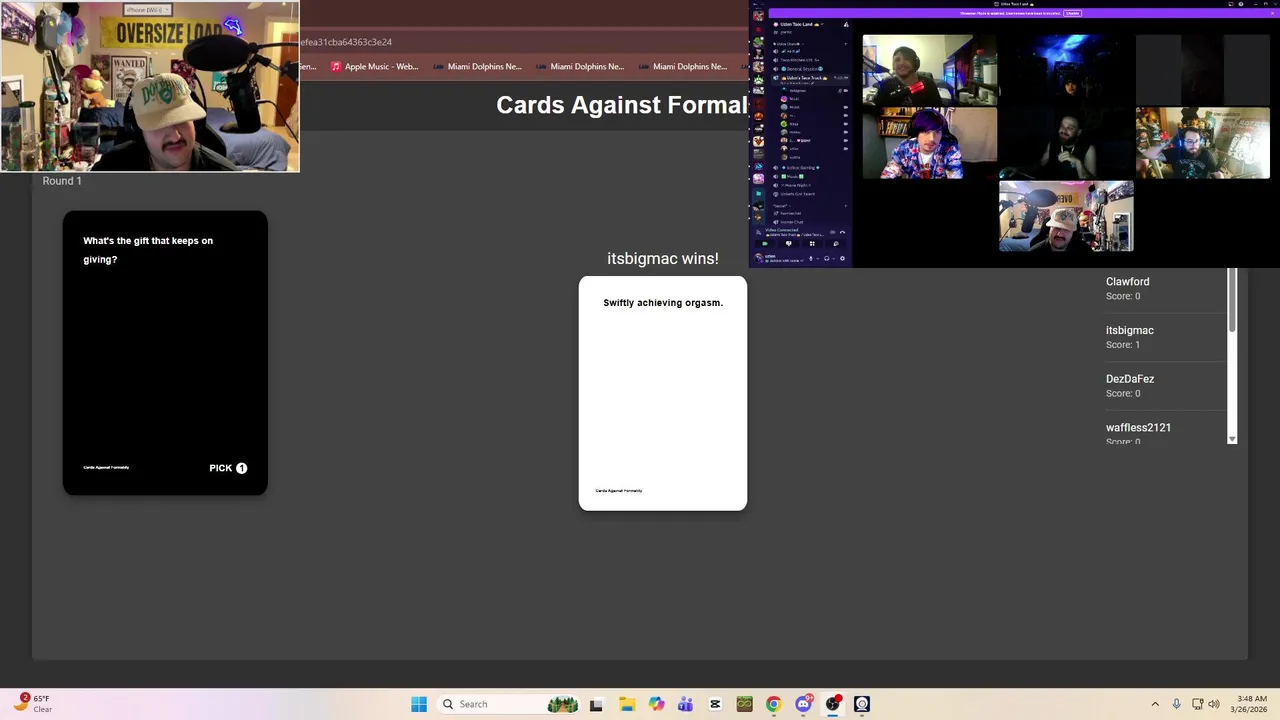Show hidden system tray icons chevron
The image size is (1280, 720).
point(1155,704)
